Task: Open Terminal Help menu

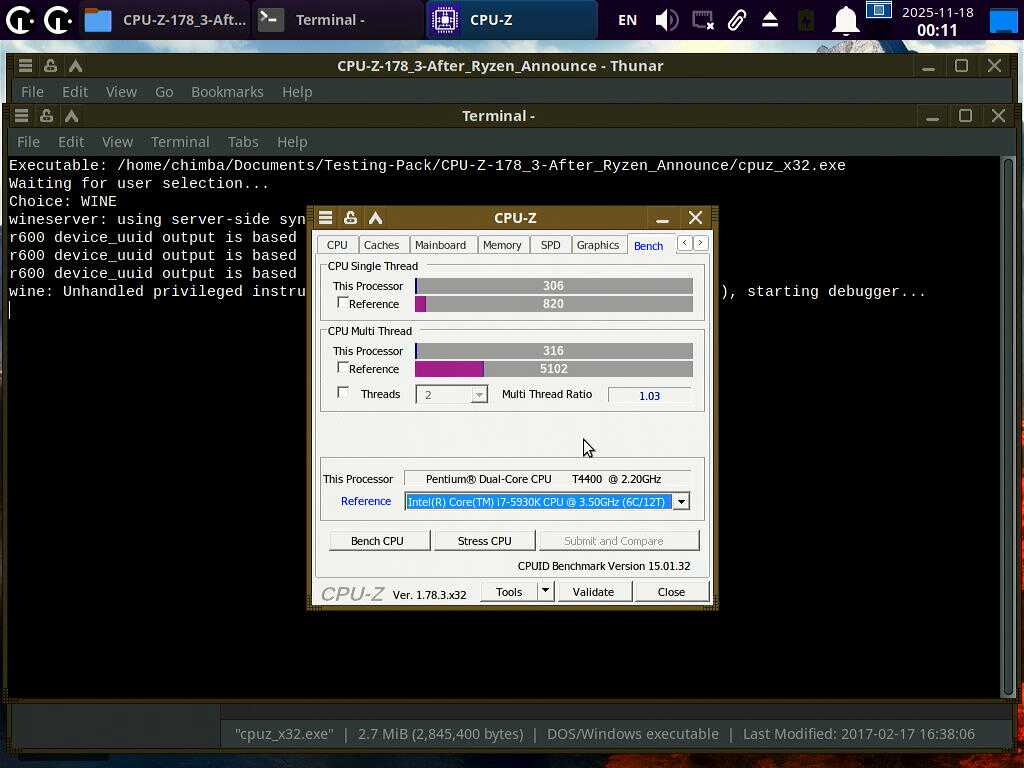Action: 292,142
